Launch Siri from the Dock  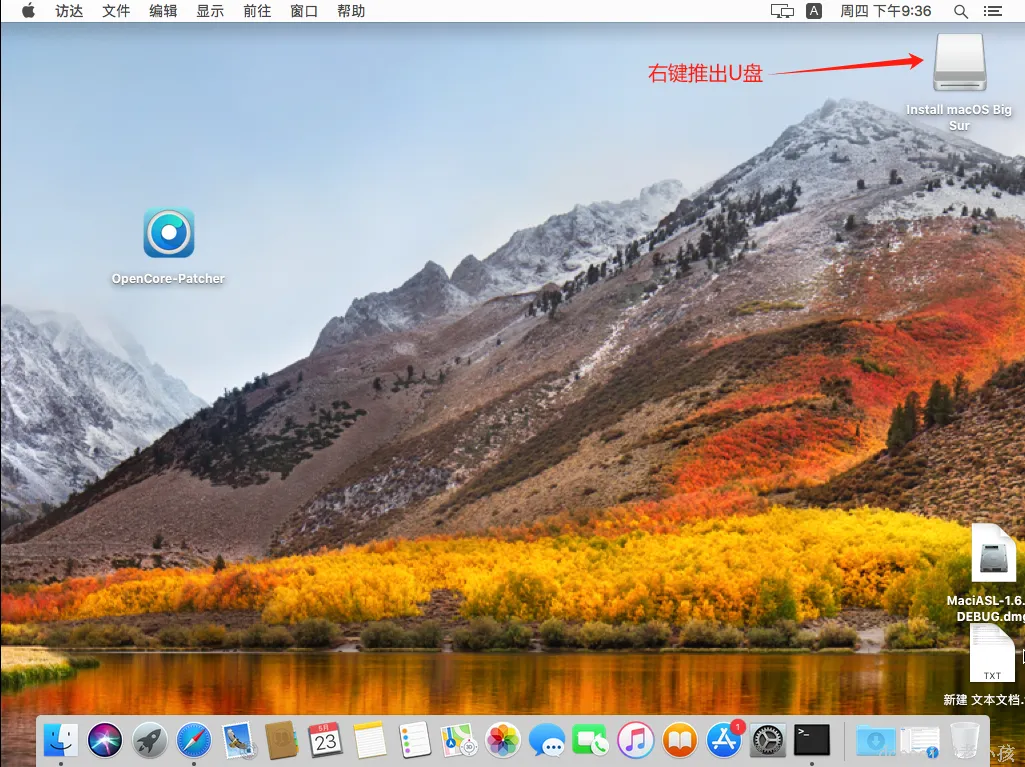(x=105, y=740)
